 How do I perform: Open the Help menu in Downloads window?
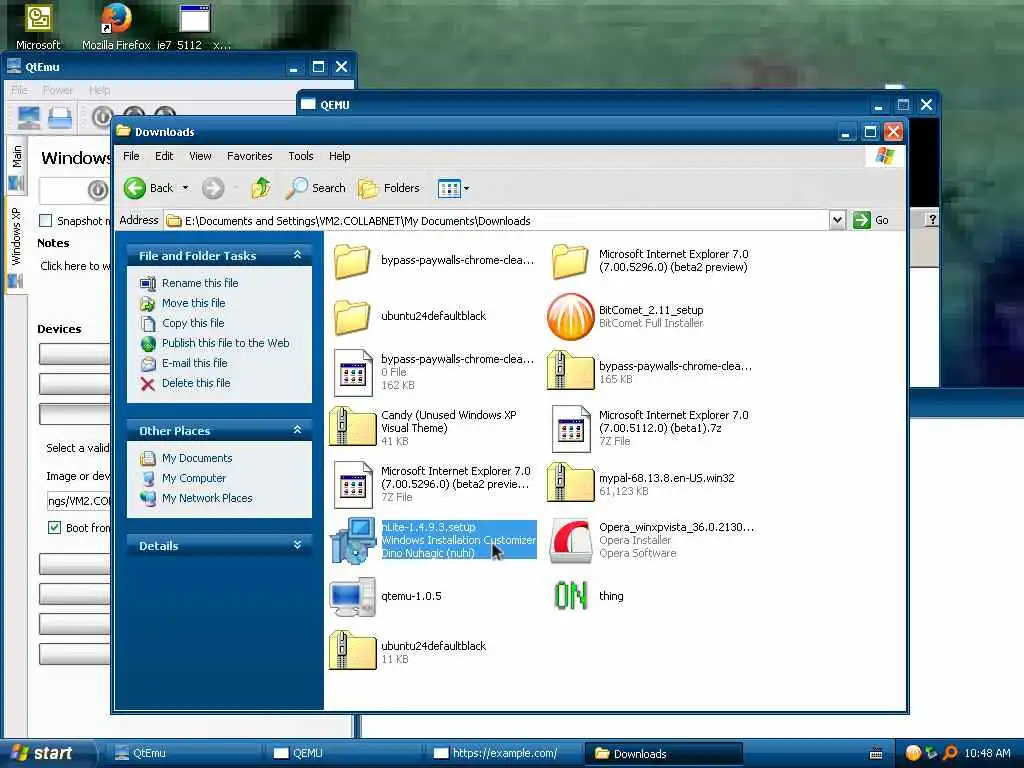pos(340,156)
